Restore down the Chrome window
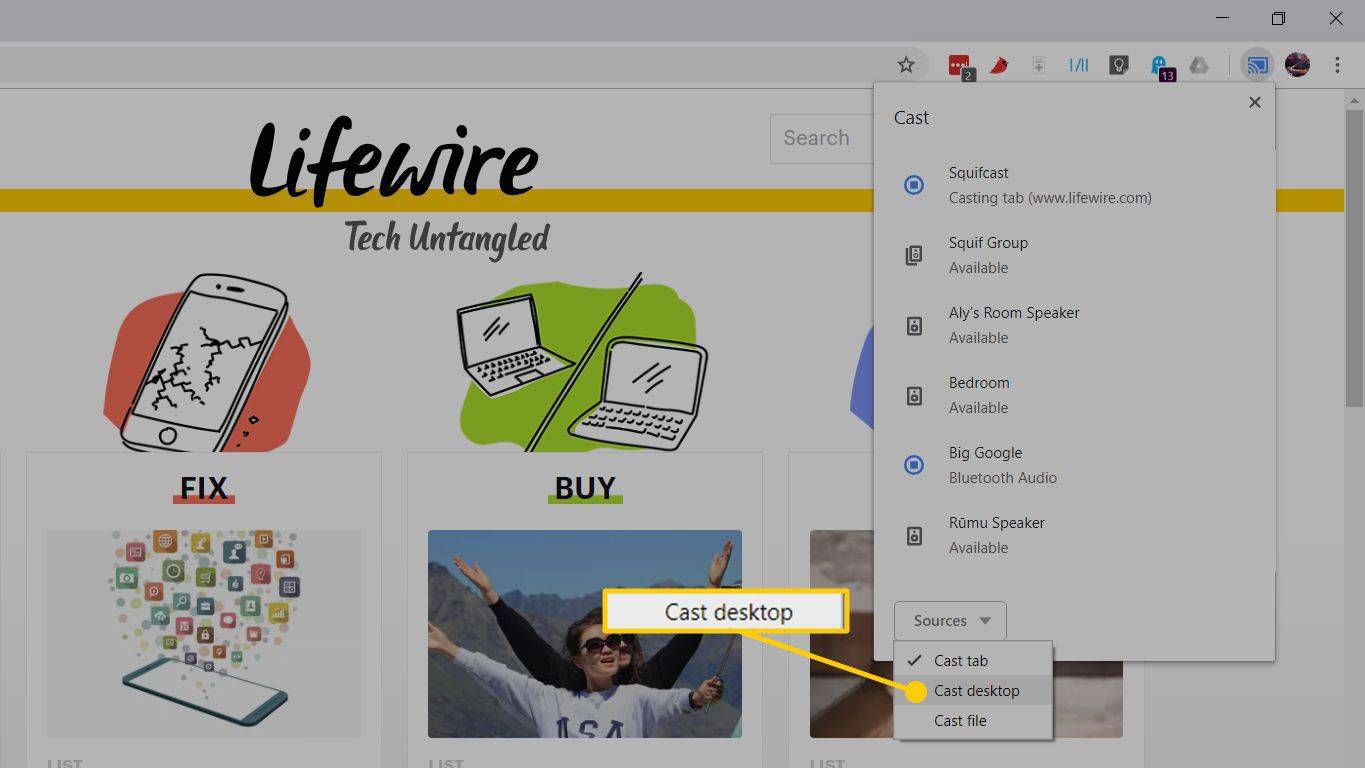The height and width of the screenshot is (768, 1365). click(x=1279, y=18)
